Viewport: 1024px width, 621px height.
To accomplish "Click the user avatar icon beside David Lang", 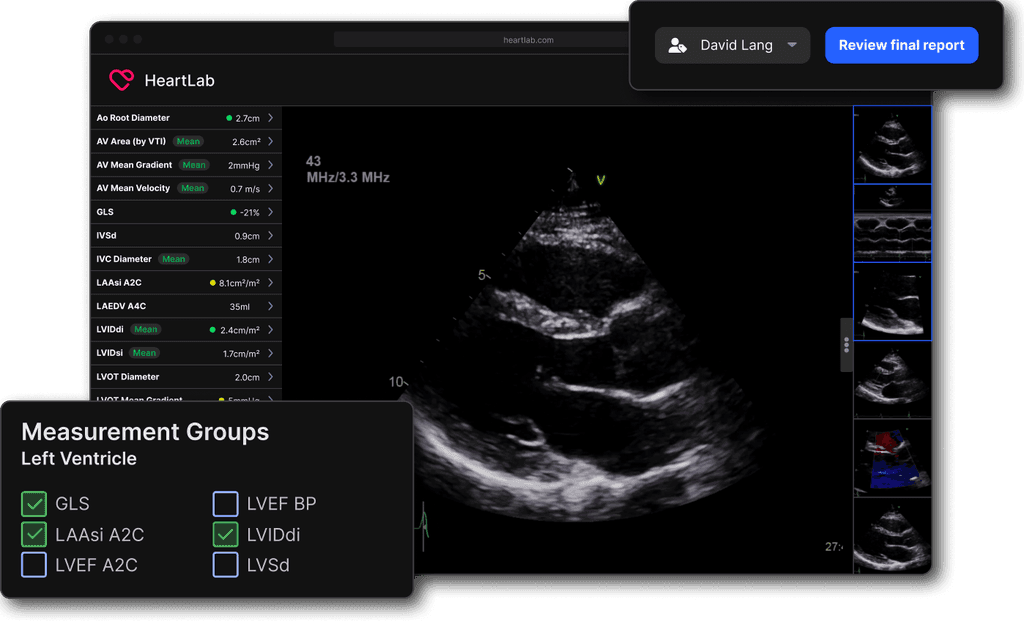I will 677,44.
